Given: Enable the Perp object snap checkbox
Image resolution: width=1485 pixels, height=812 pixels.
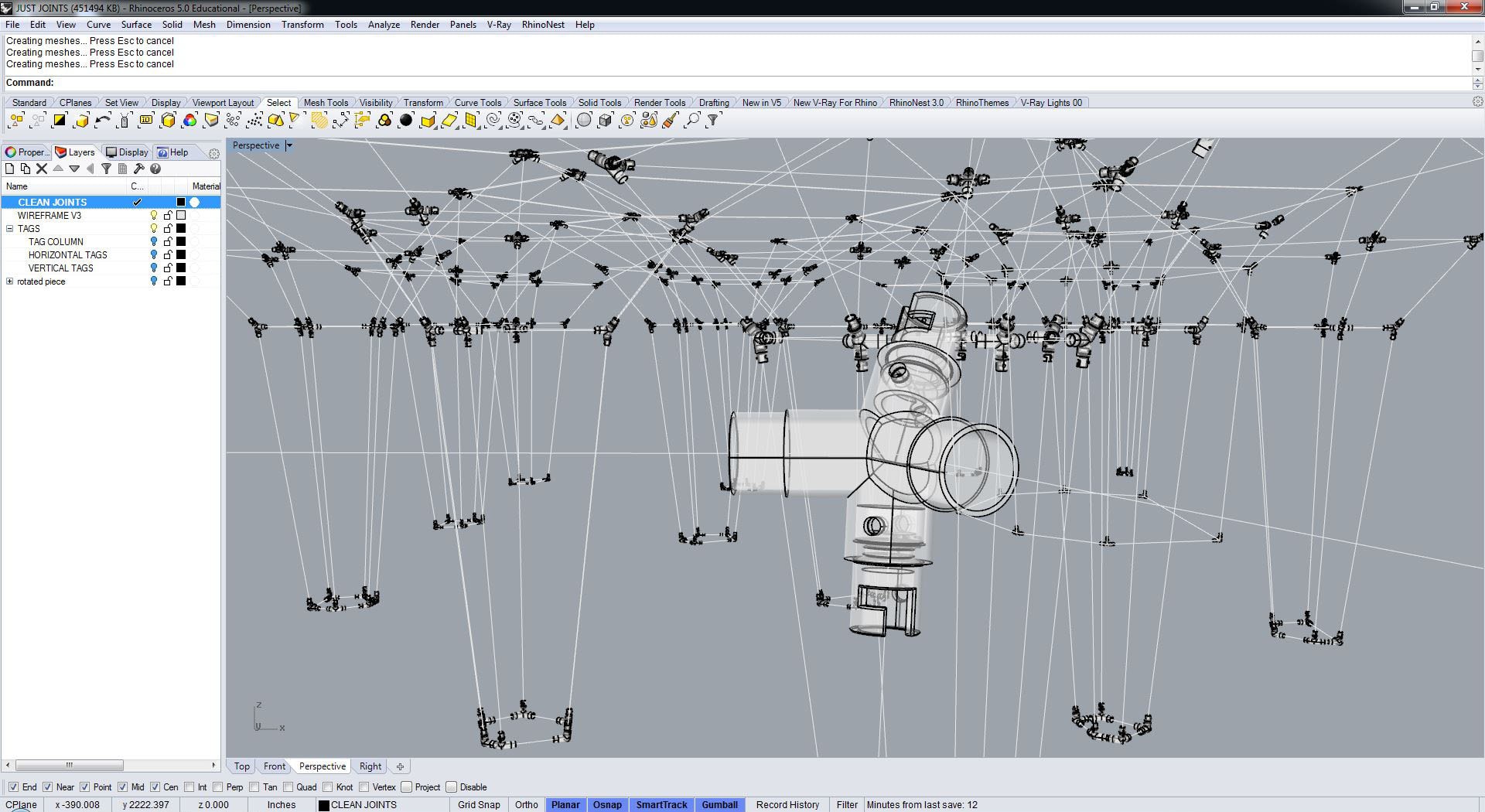Looking at the screenshot, I should coord(219,787).
